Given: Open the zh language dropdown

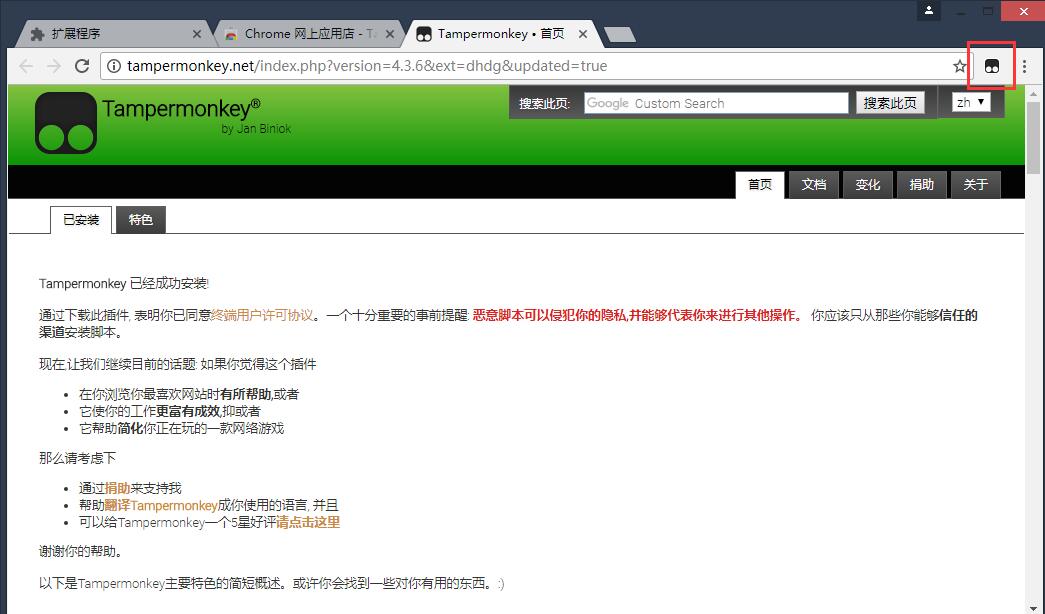Looking at the screenshot, I should [971, 102].
